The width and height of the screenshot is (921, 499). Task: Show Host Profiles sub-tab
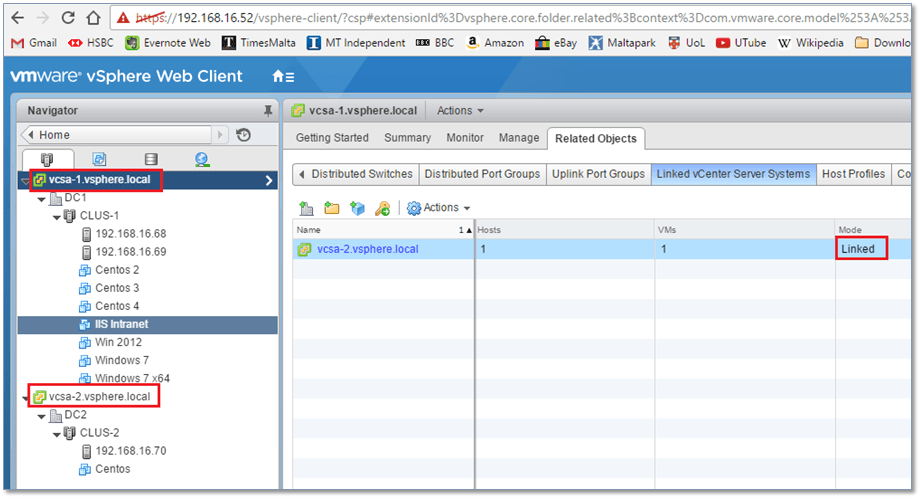(x=853, y=174)
